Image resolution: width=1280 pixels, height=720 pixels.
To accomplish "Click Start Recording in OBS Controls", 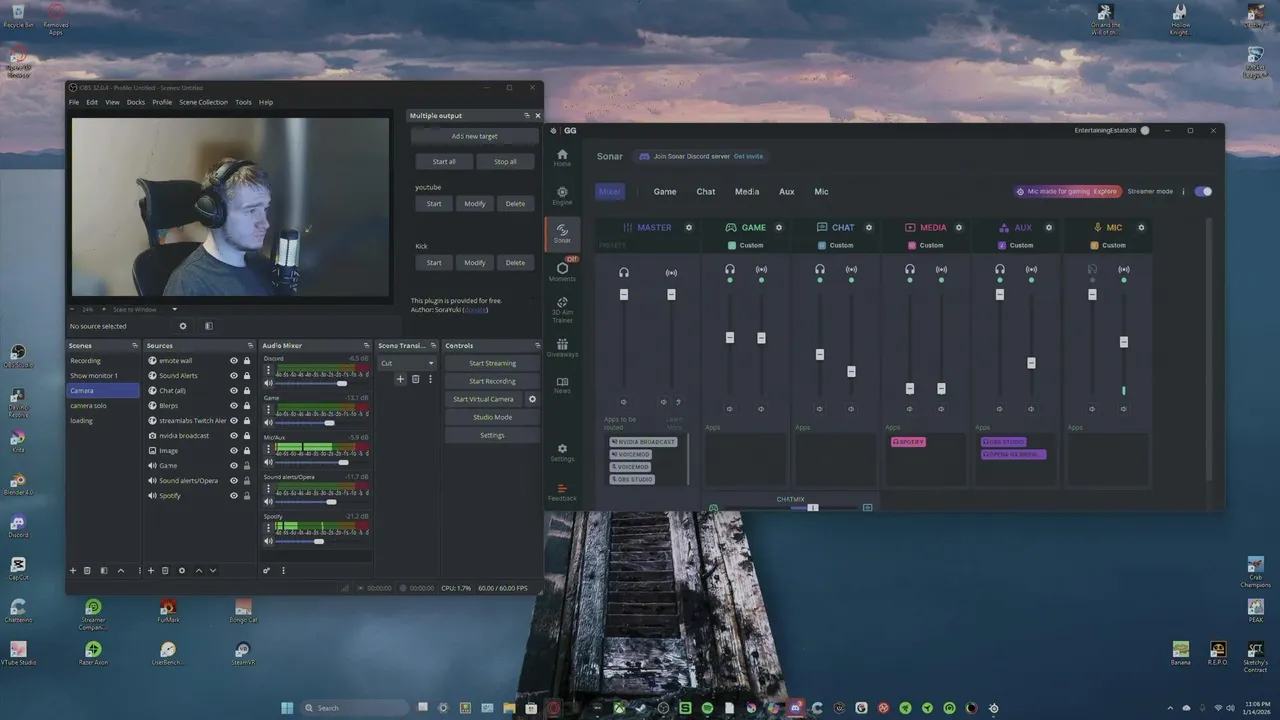I will coord(492,381).
